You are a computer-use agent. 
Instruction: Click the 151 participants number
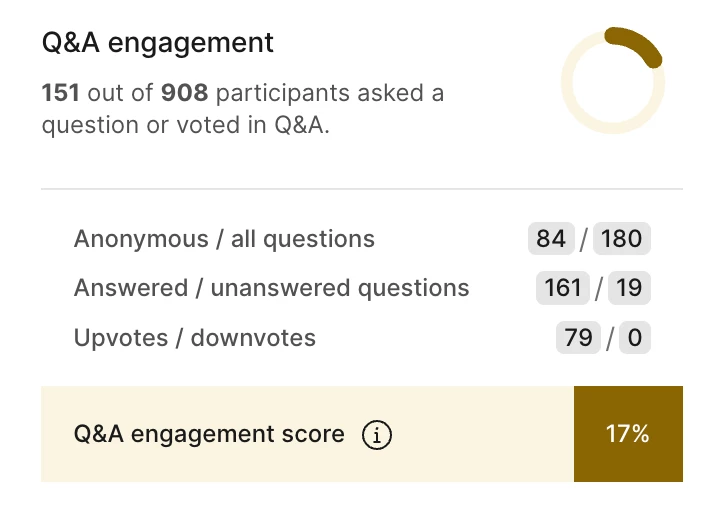pyautogui.click(x=60, y=94)
